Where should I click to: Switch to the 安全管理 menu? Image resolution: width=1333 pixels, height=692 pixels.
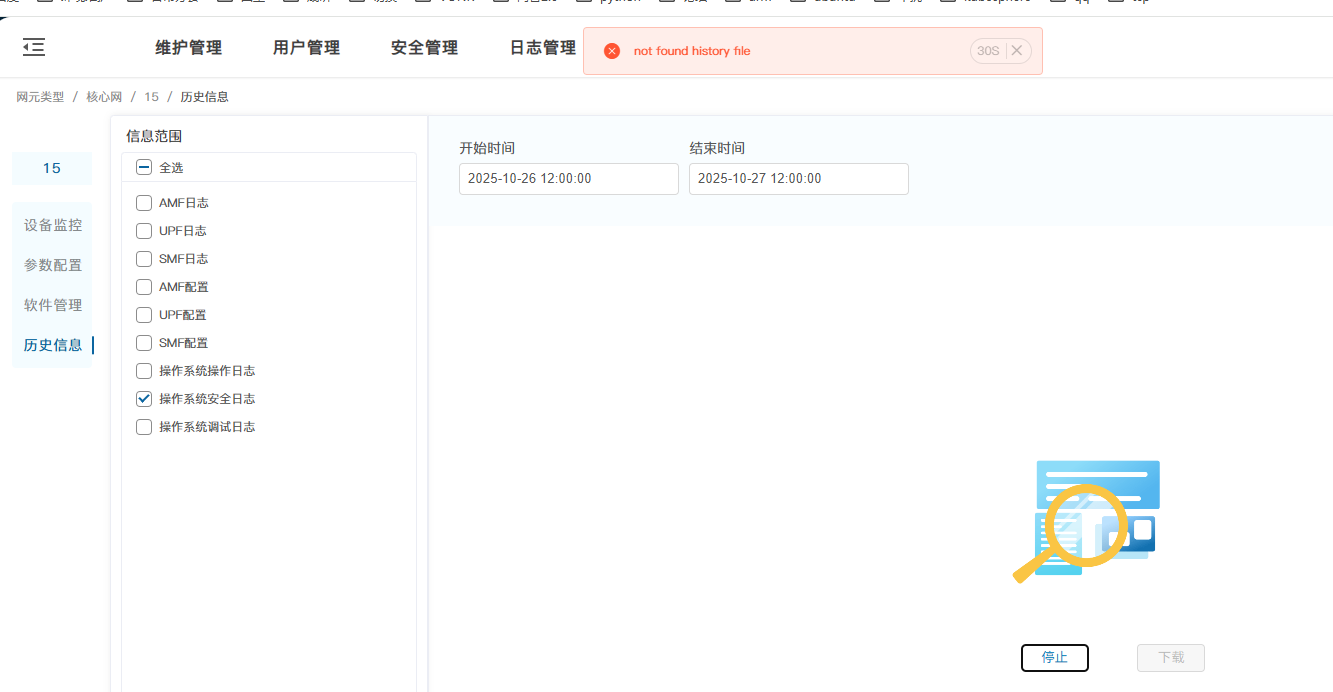click(424, 48)
